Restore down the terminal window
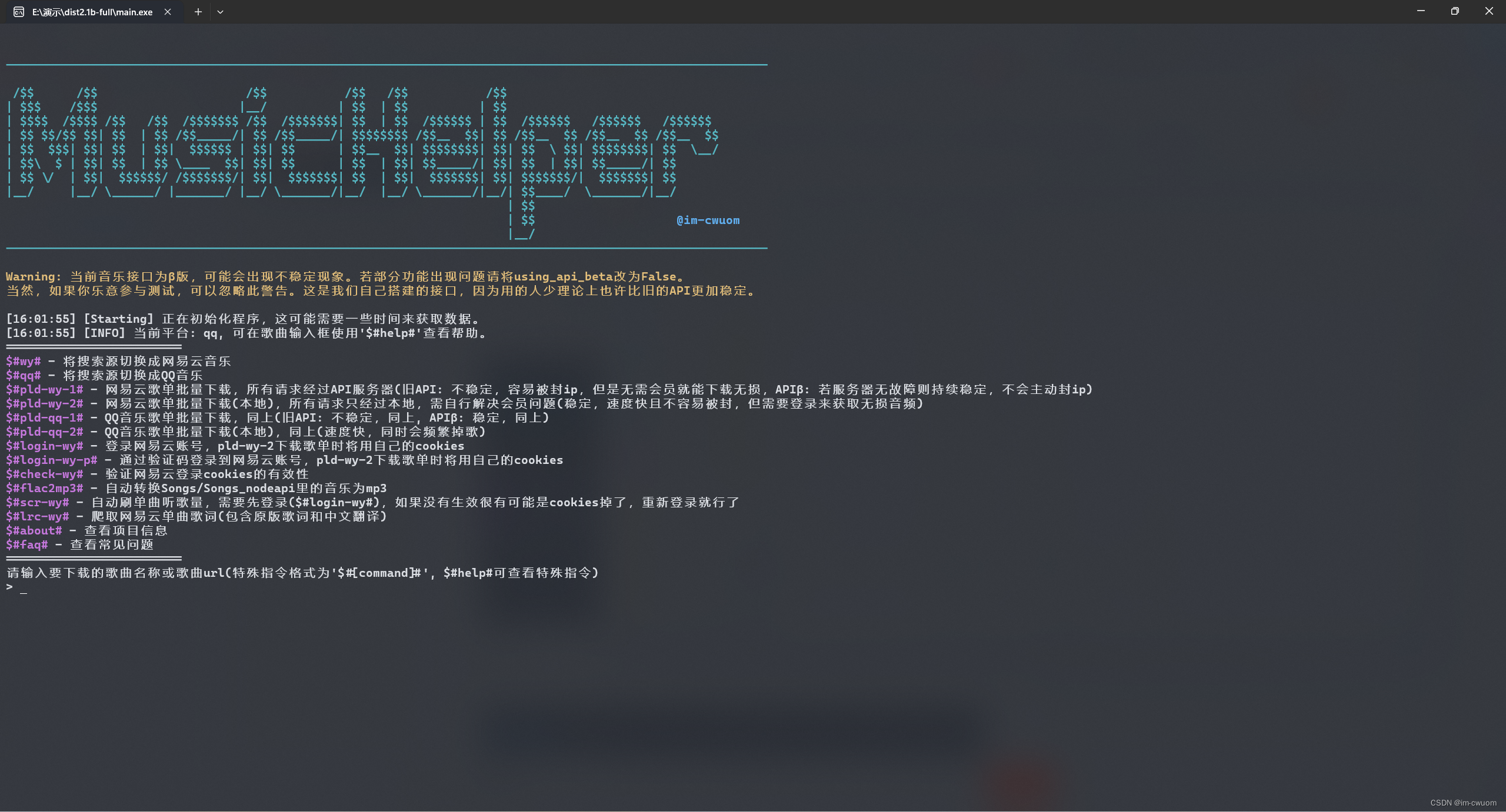The width and height of the screenshot is (1506, 812). (x=1455, y=11)
